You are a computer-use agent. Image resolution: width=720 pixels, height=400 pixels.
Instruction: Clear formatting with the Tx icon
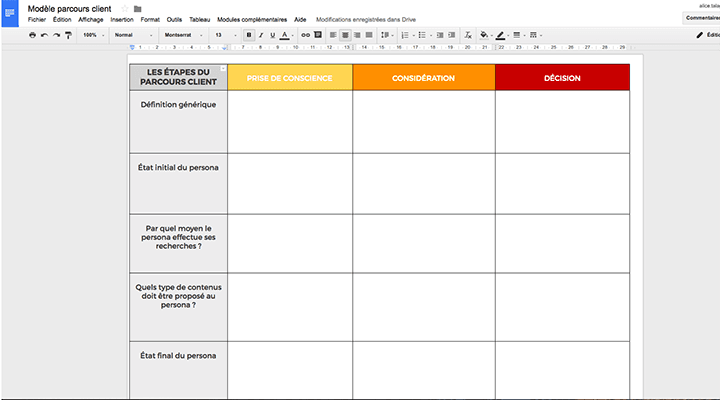coord(466,35)
